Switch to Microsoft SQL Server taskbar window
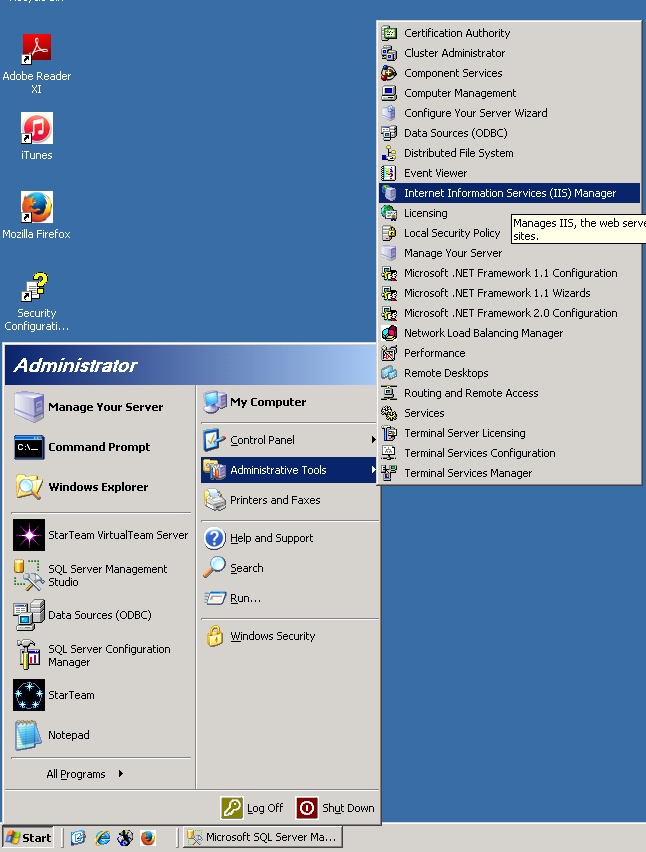 pyautogui.click(x=263, y=838)
